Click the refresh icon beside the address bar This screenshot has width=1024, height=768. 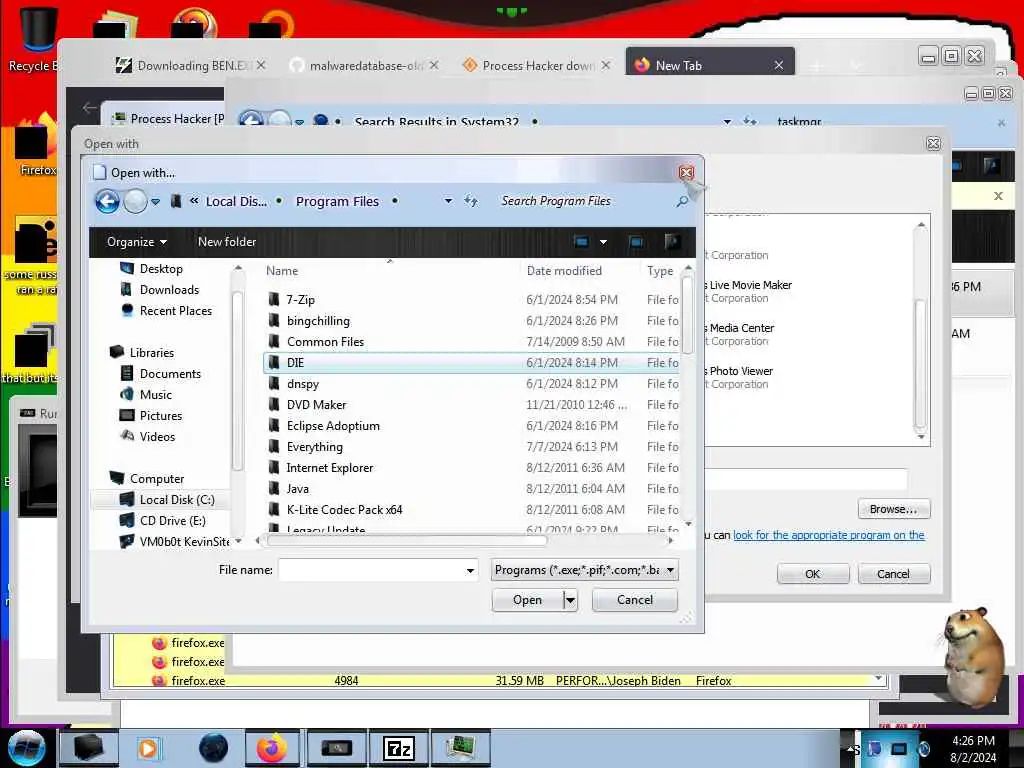[471, 201]
